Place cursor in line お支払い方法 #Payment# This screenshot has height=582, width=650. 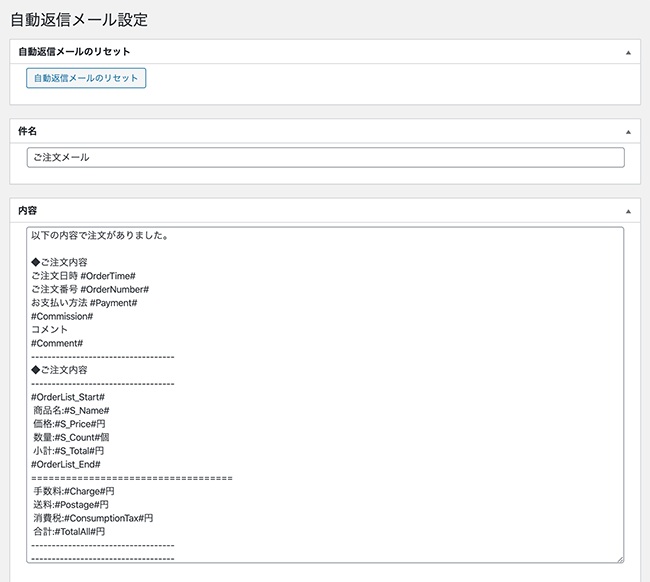coord(84,303)
